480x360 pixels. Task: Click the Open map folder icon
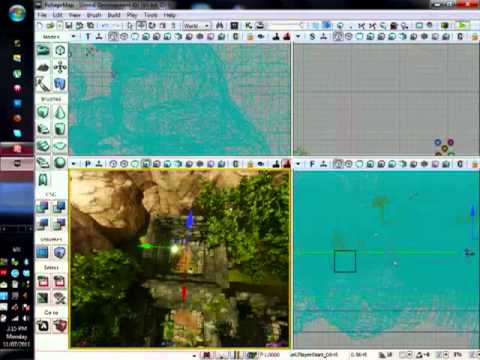tap(50, 25)
